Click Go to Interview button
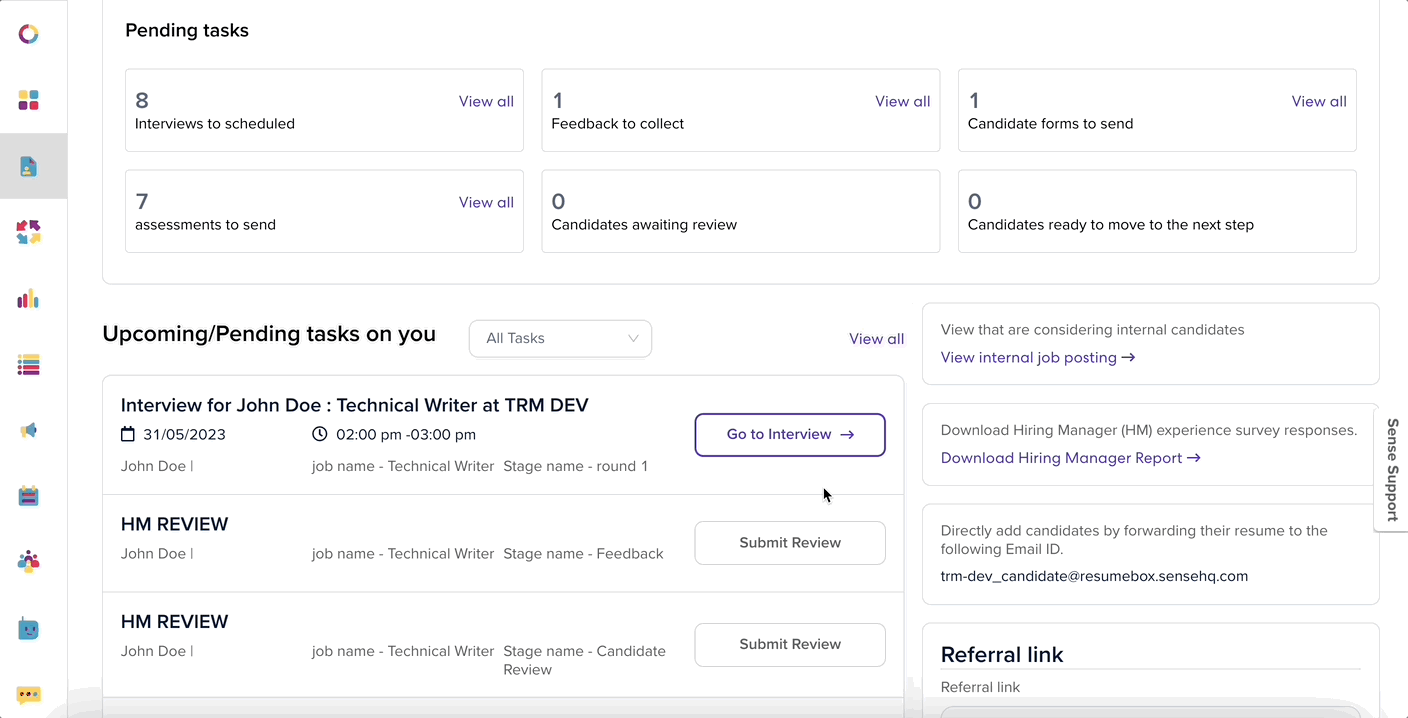The height and width of the screenshot is (718, 1408). [790, 435]
